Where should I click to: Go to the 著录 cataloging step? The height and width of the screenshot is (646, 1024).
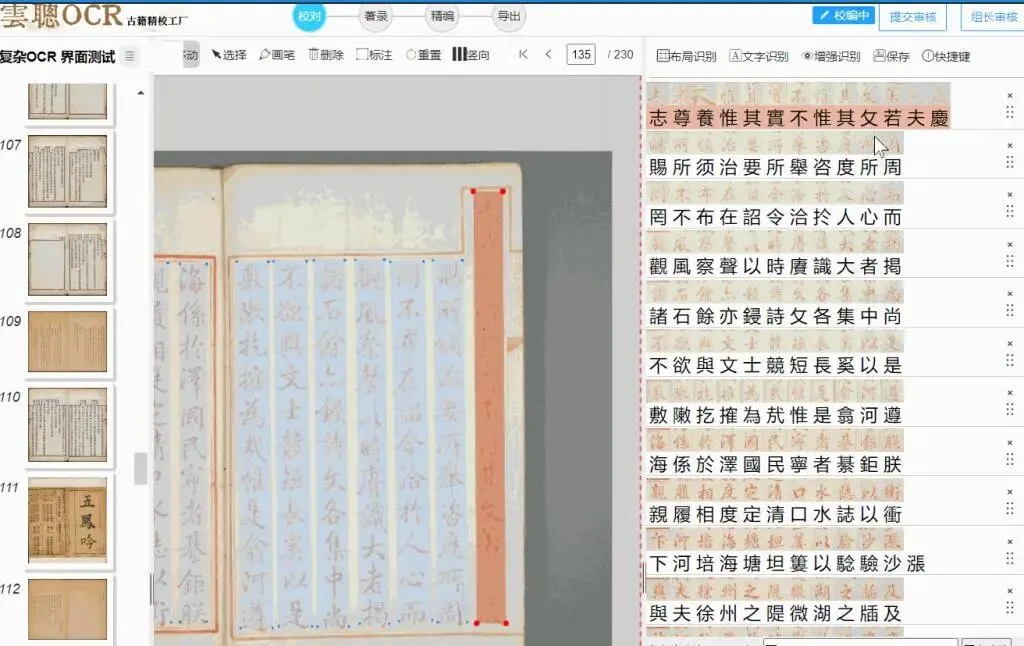coord(376,16)
